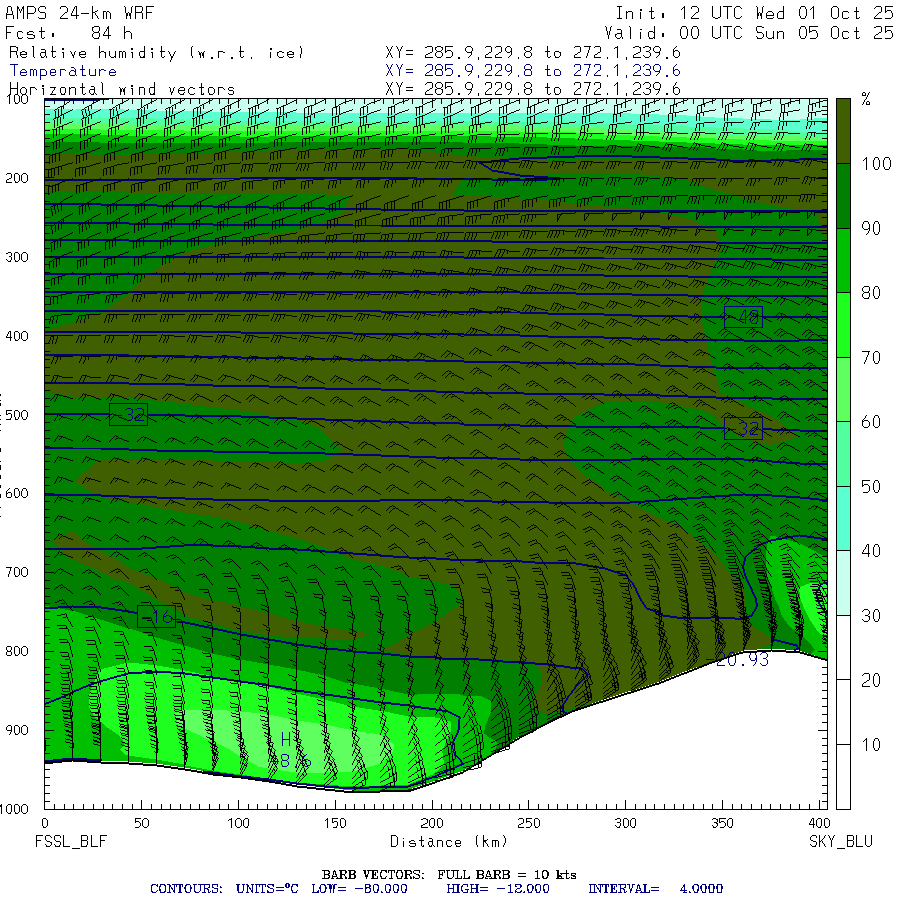This screenshot has width=900, height=900.
Task: Click the '0' distance axis tick label
Action: point(45,823)
